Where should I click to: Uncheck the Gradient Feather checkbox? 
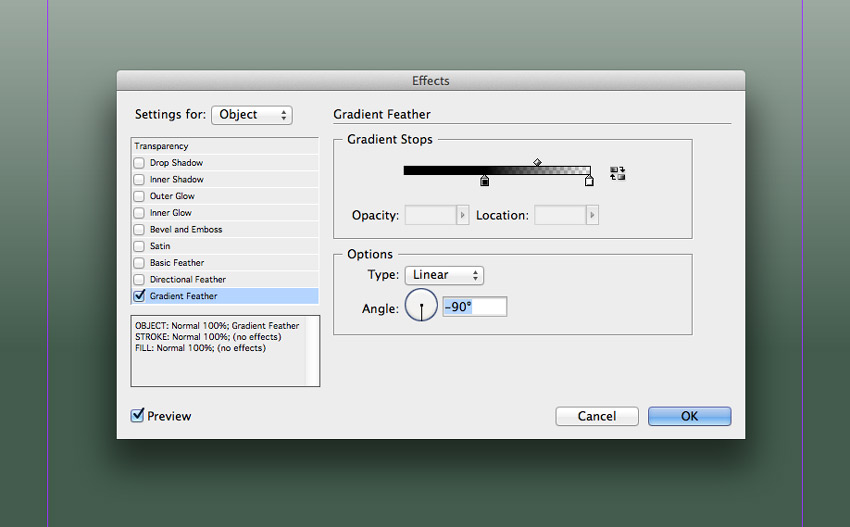pyautogui.click(x=140, y=296)
